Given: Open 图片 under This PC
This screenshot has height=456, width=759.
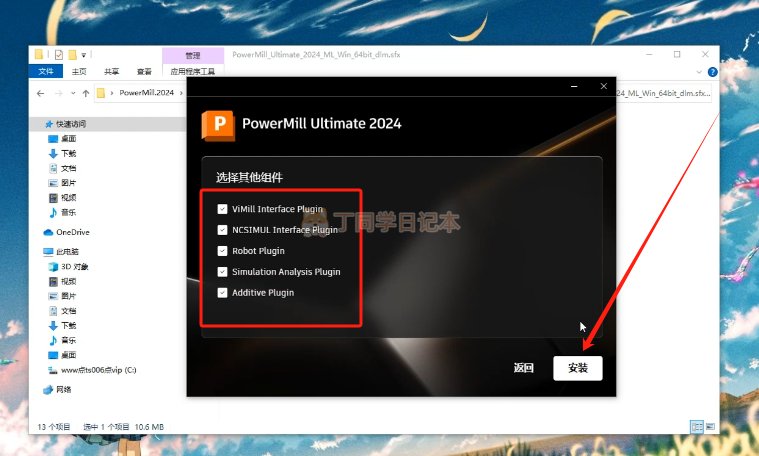Looking at the screenshot, I should 68,296.
